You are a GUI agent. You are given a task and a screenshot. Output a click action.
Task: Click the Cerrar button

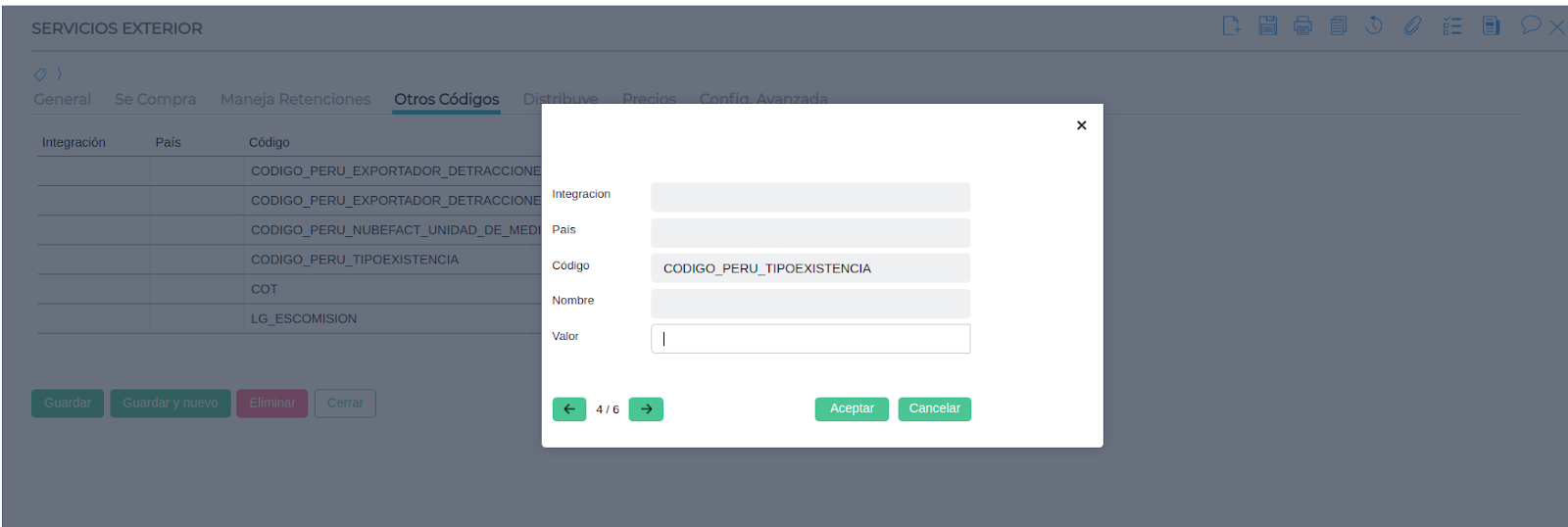[x=345, y=404]
